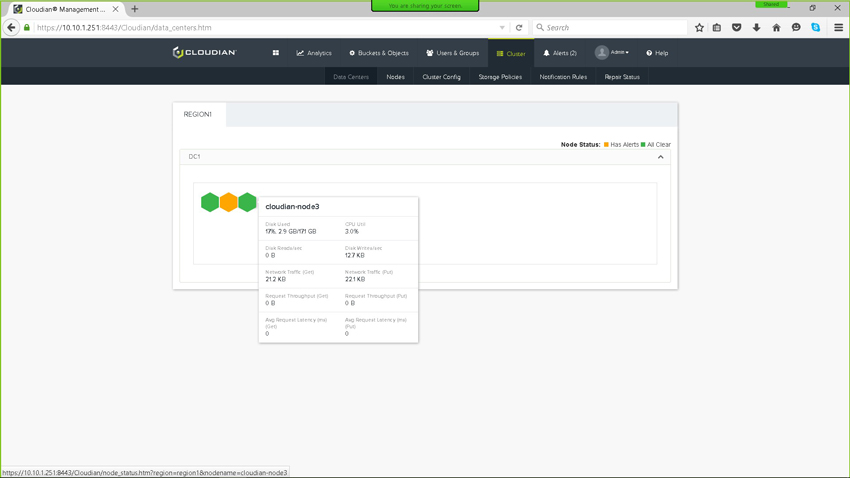Click the Admin avatar icon
The width and height of the screenshot is (850, 478).
(x=601, y=53)
